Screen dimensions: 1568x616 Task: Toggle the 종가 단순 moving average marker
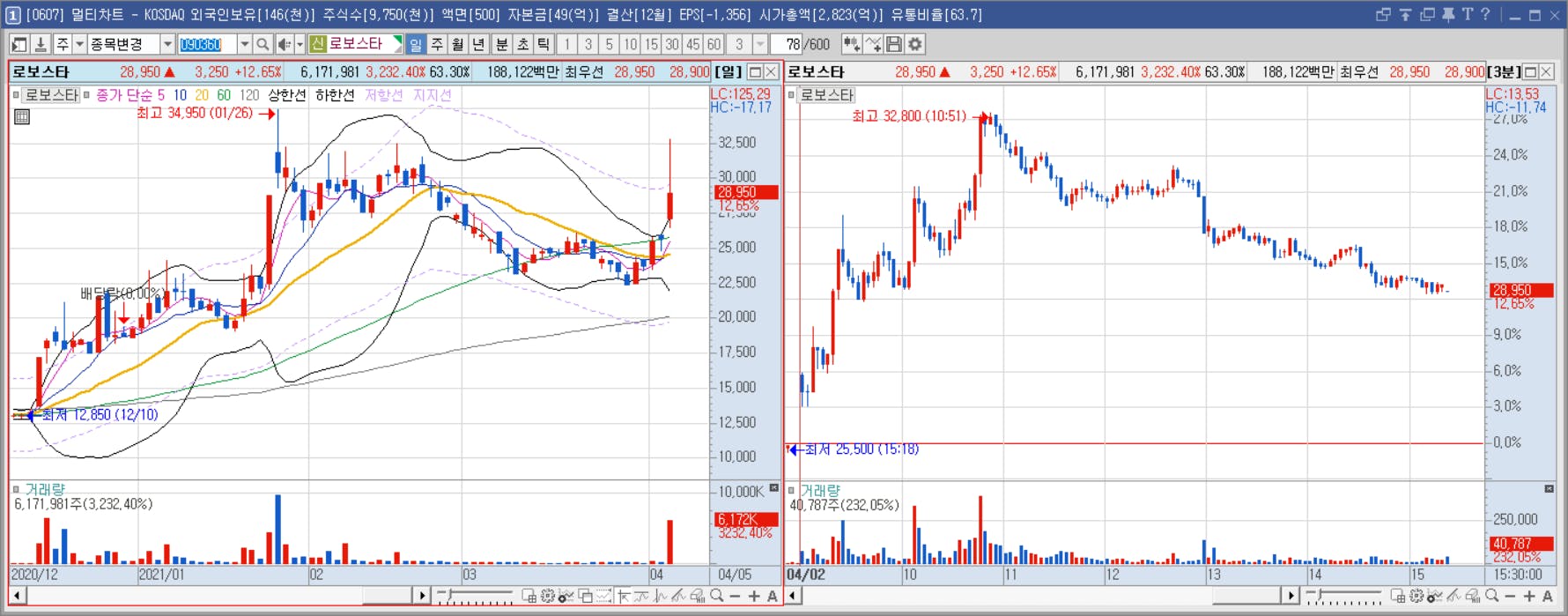86,95
